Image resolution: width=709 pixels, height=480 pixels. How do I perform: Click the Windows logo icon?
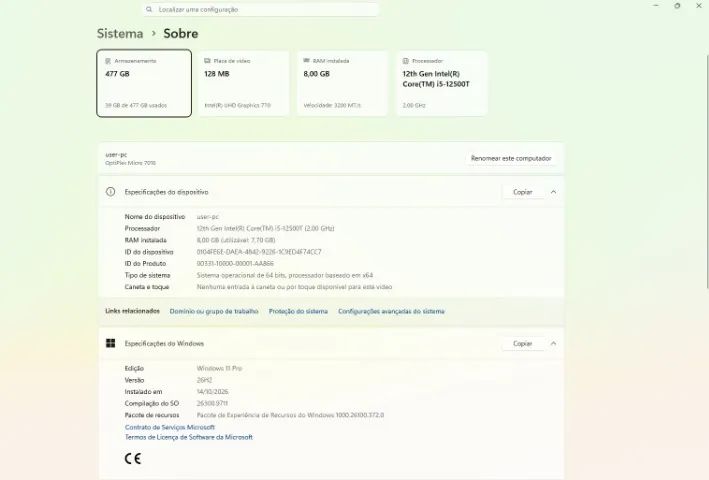110,344
